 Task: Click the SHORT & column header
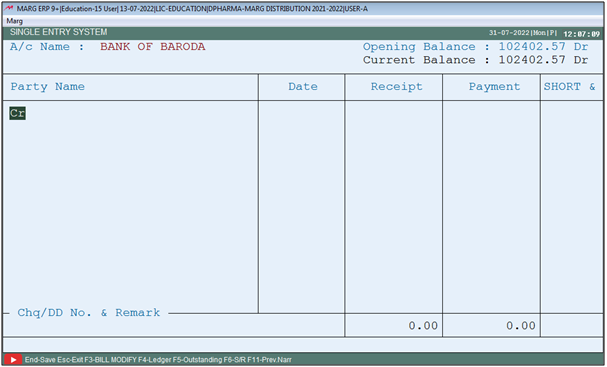coord(569,86)
